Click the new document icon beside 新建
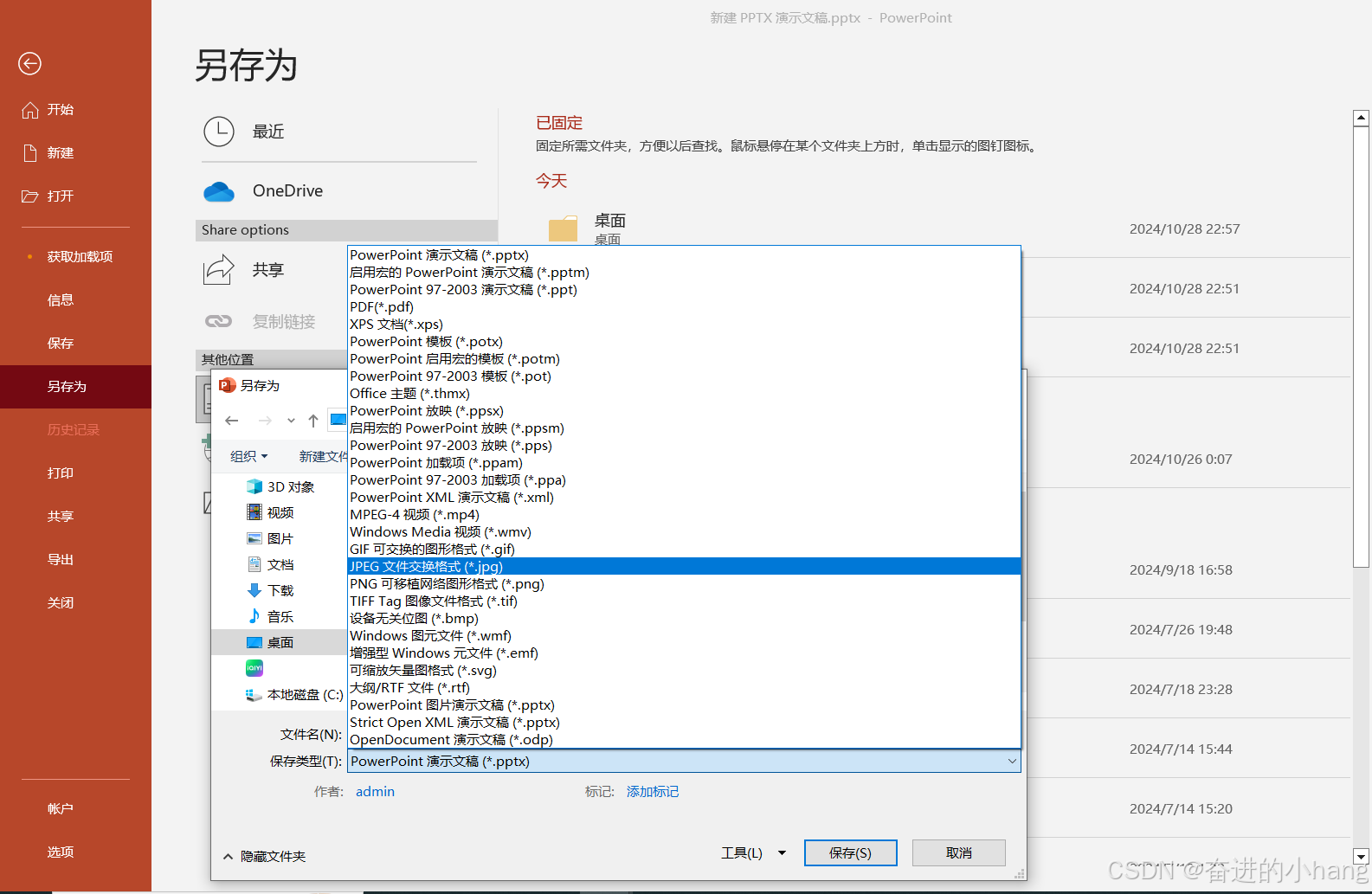The height and width of the screenshot is (894, 1372). pos(30,153)
